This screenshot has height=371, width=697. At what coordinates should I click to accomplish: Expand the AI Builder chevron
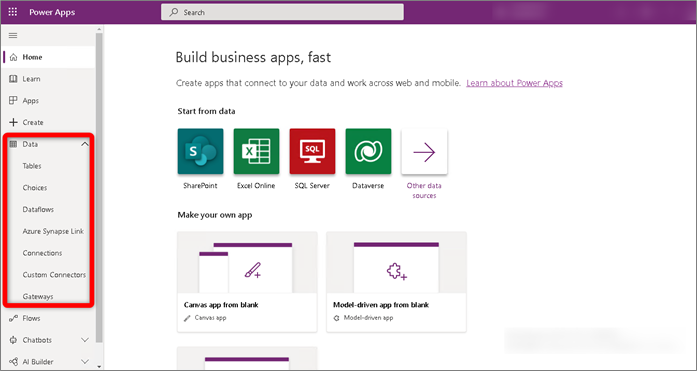pos(84,362)
